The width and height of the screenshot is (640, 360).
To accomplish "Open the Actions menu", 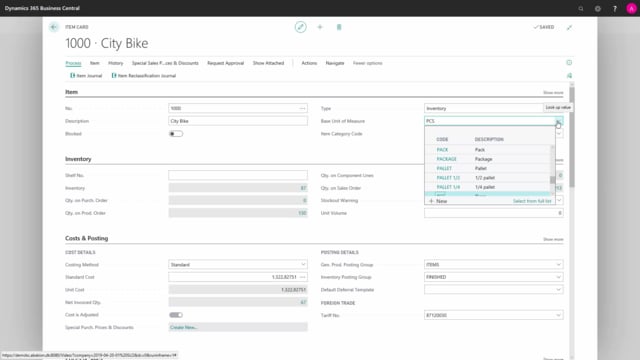I will tap(309, 63).
